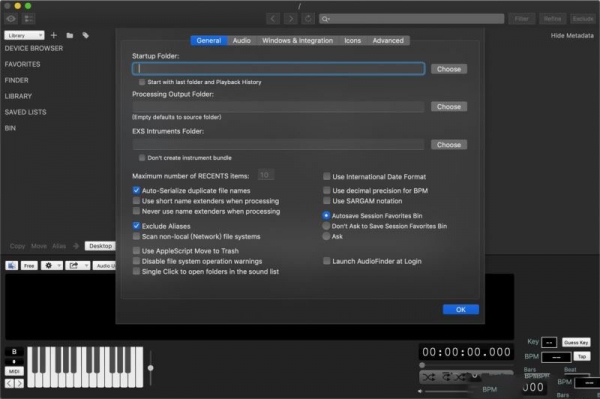Check Use International Date Format
600x399 pixels.
pos(326,176)
